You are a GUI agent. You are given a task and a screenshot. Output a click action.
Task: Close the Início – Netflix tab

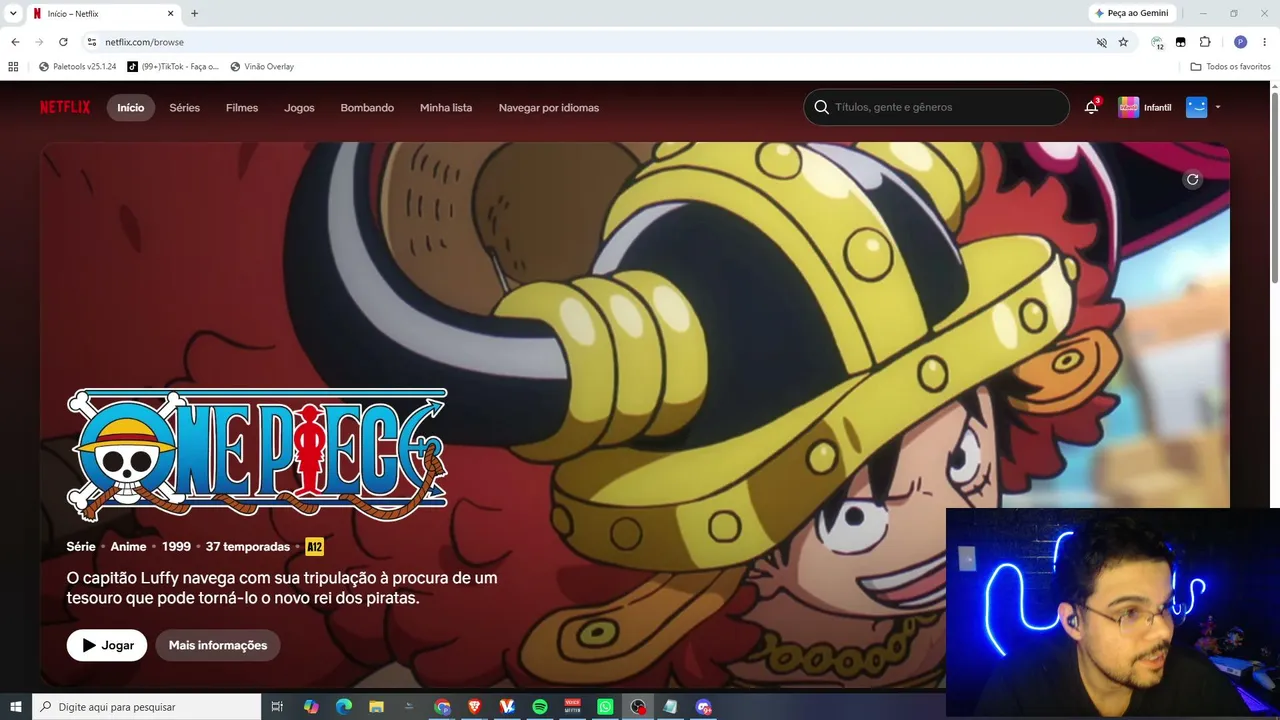170,14
